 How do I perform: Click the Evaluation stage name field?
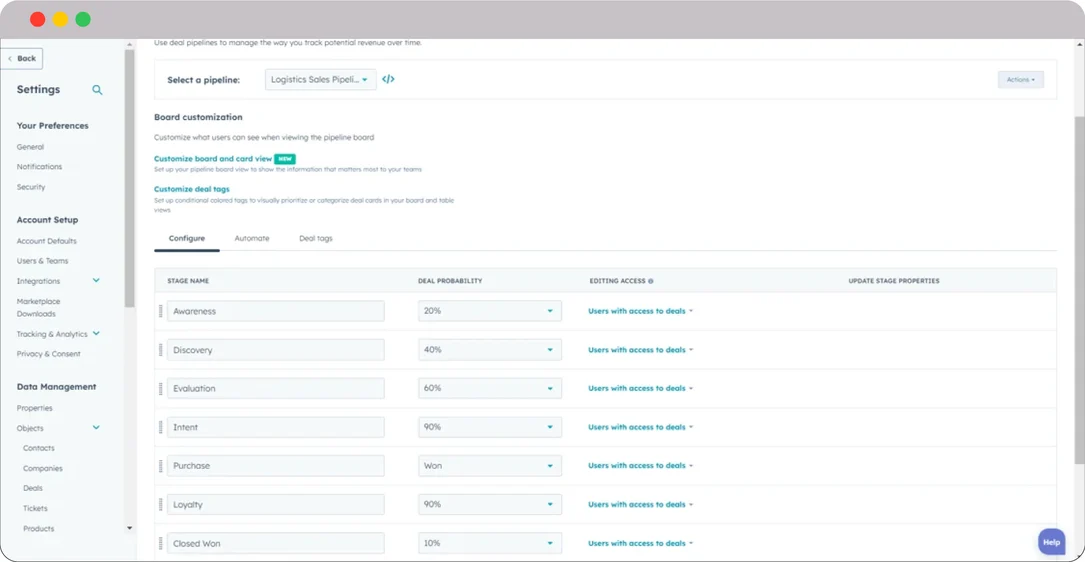pos(276,388)
